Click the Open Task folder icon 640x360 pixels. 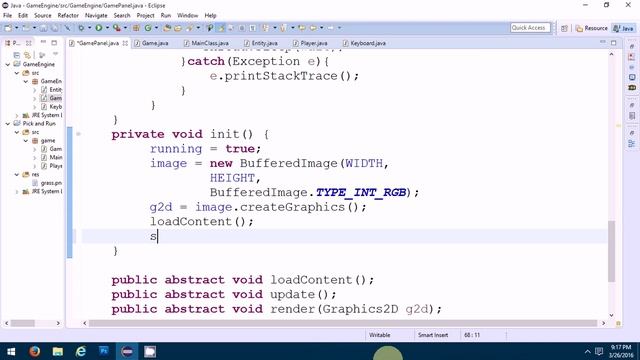pyautogui.click(x=178, y=28)
